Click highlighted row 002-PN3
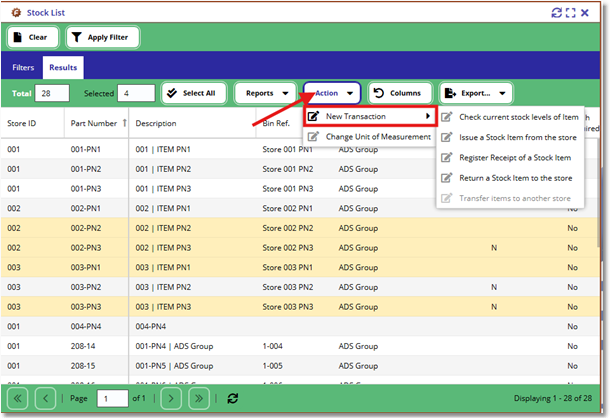The height and width of the screenshot is (420, 610). (300, 248)
